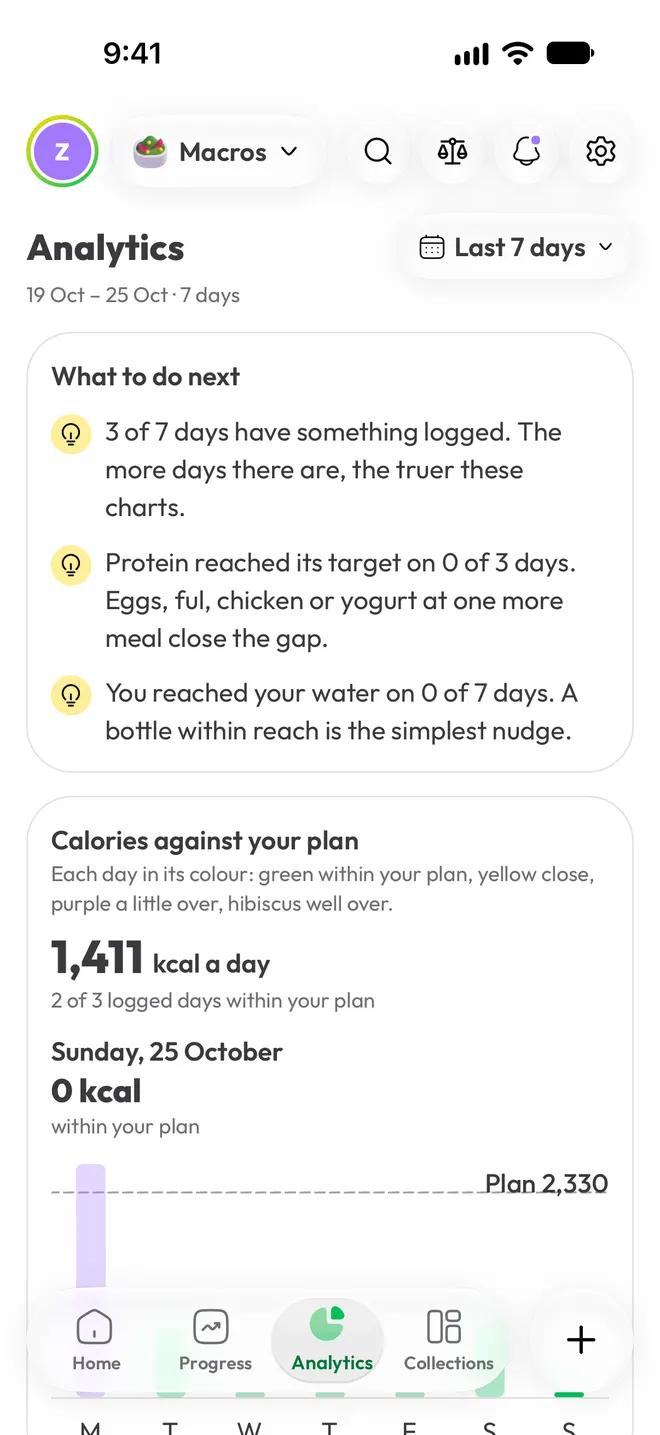Tap the purple Z profile avatar

point(62,152)
